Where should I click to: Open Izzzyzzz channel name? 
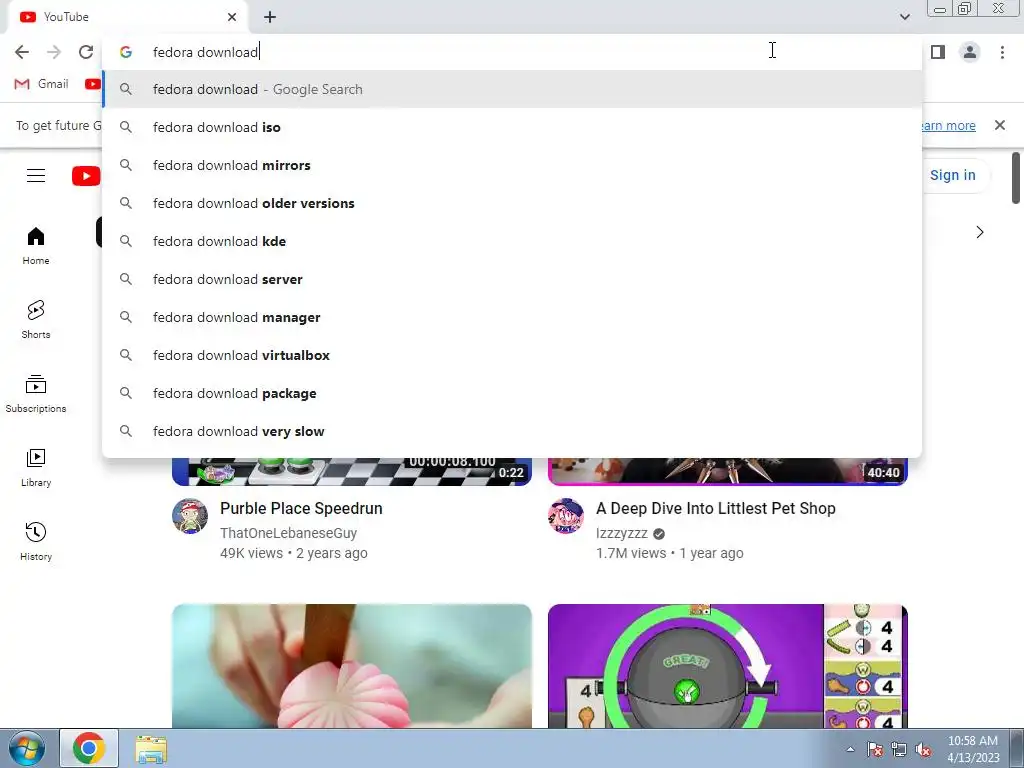click(622, 533)
